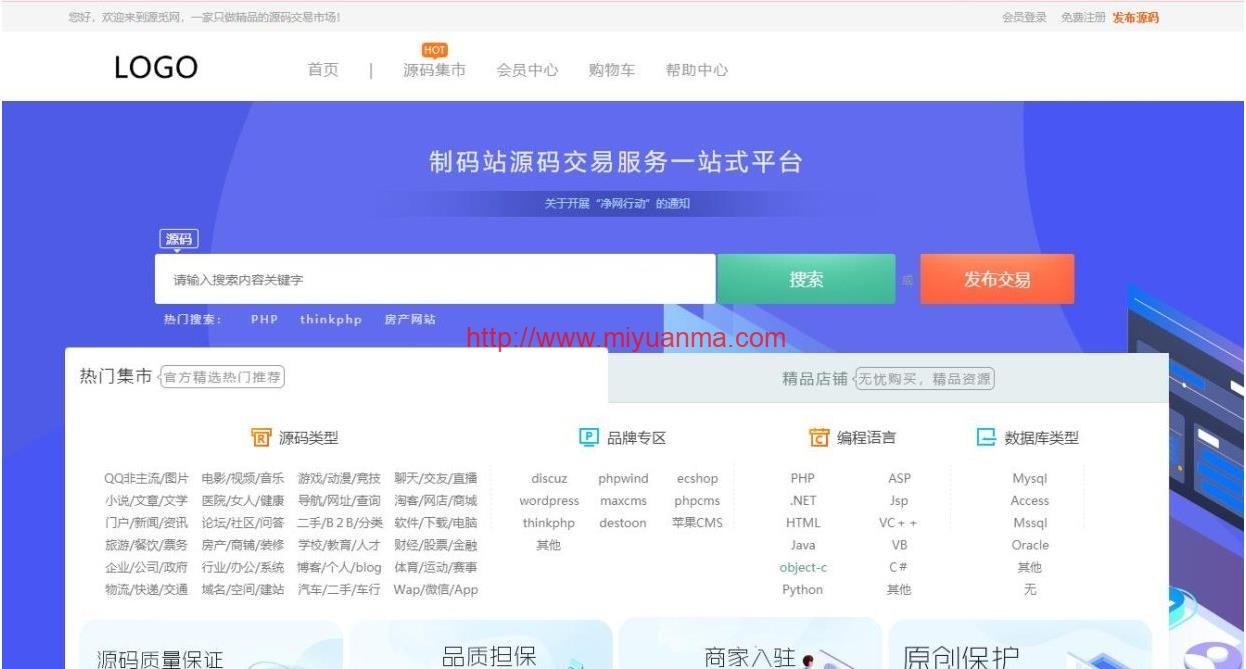This screenshot has height=669, width=1246.
Task: Open the QQ非主流/图片 category
Action: click(146, 478)
